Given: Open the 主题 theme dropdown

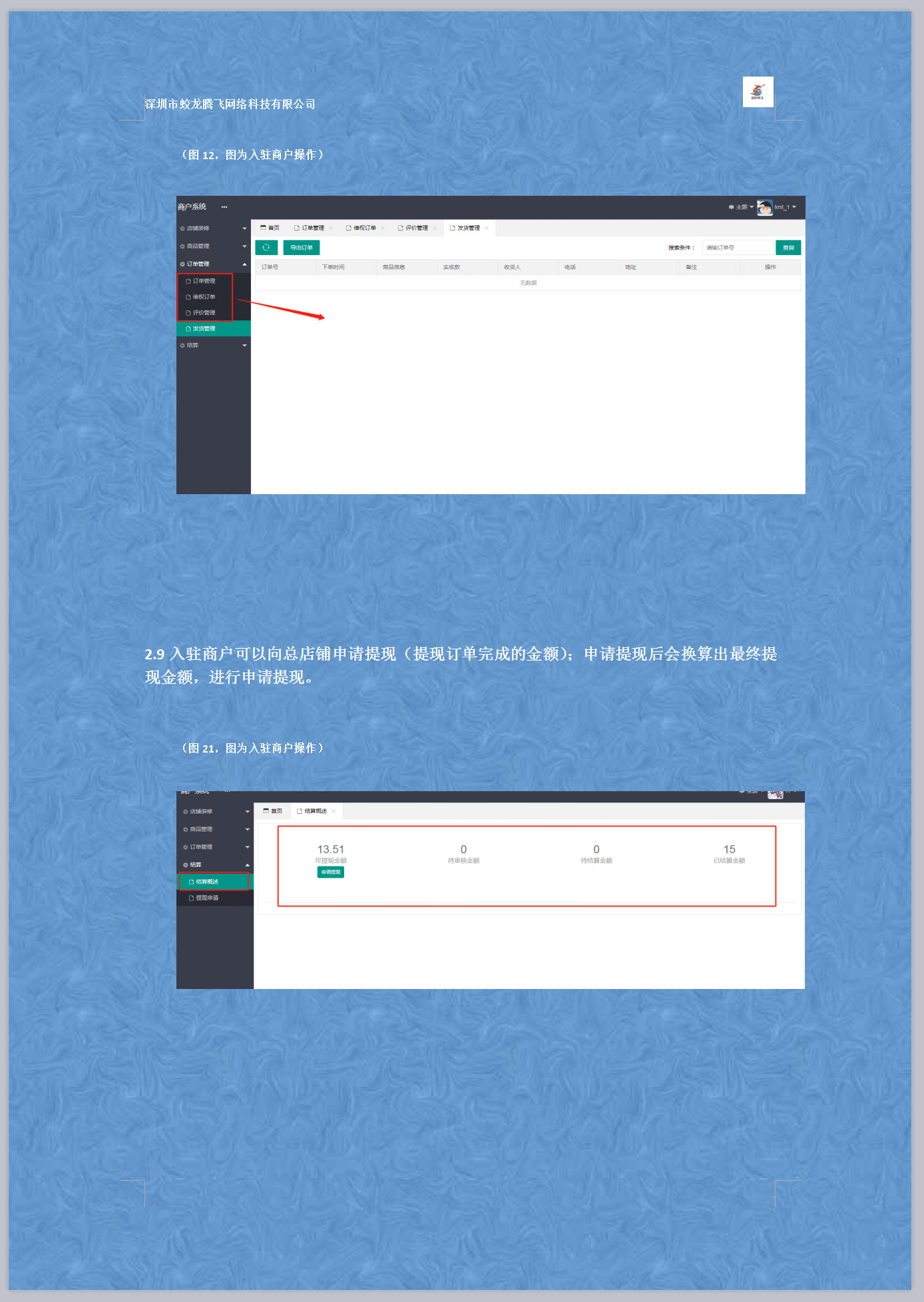Looking at the screenshot, I should point(741,208).
